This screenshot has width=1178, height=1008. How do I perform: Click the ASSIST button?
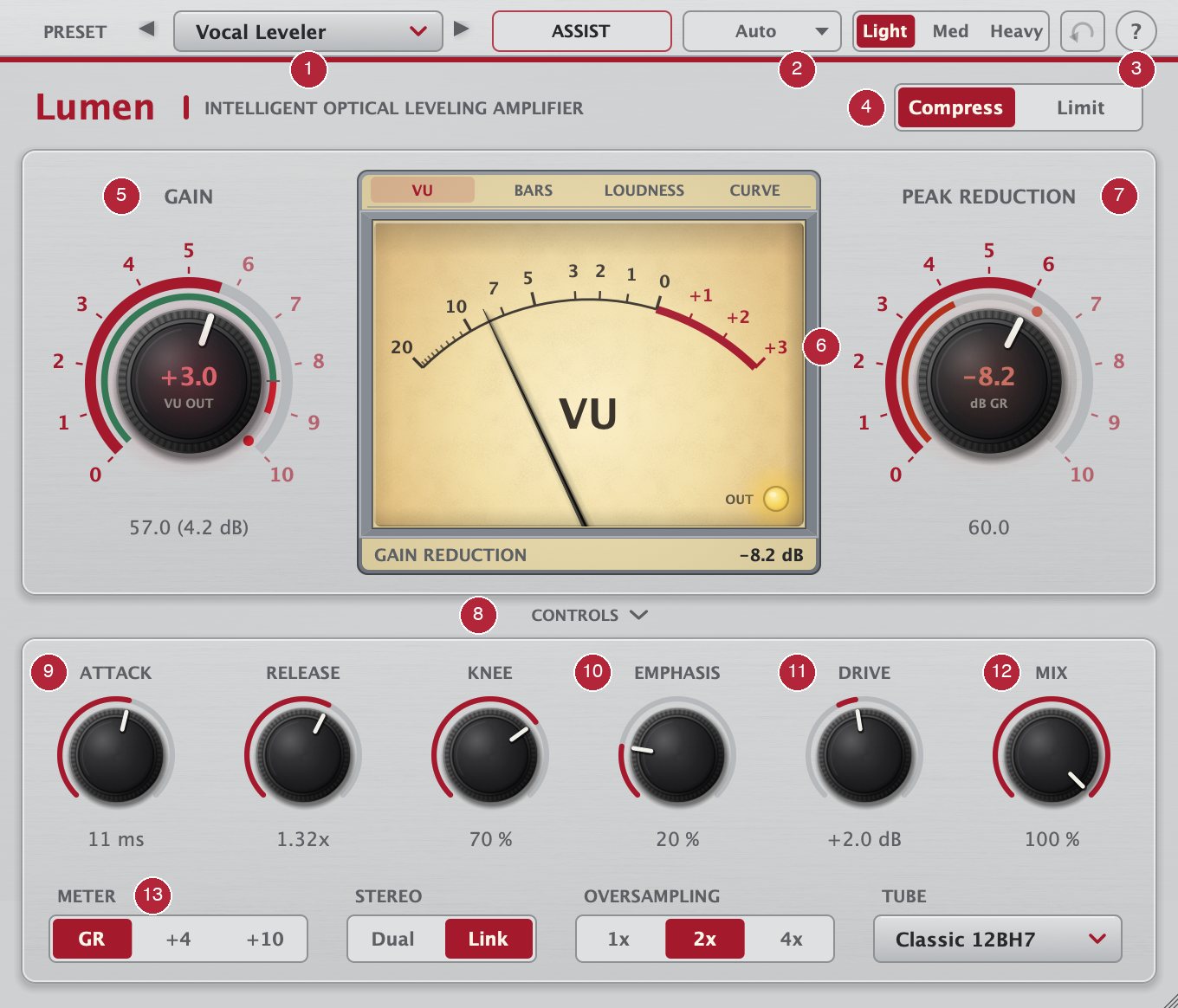point(581,32)
